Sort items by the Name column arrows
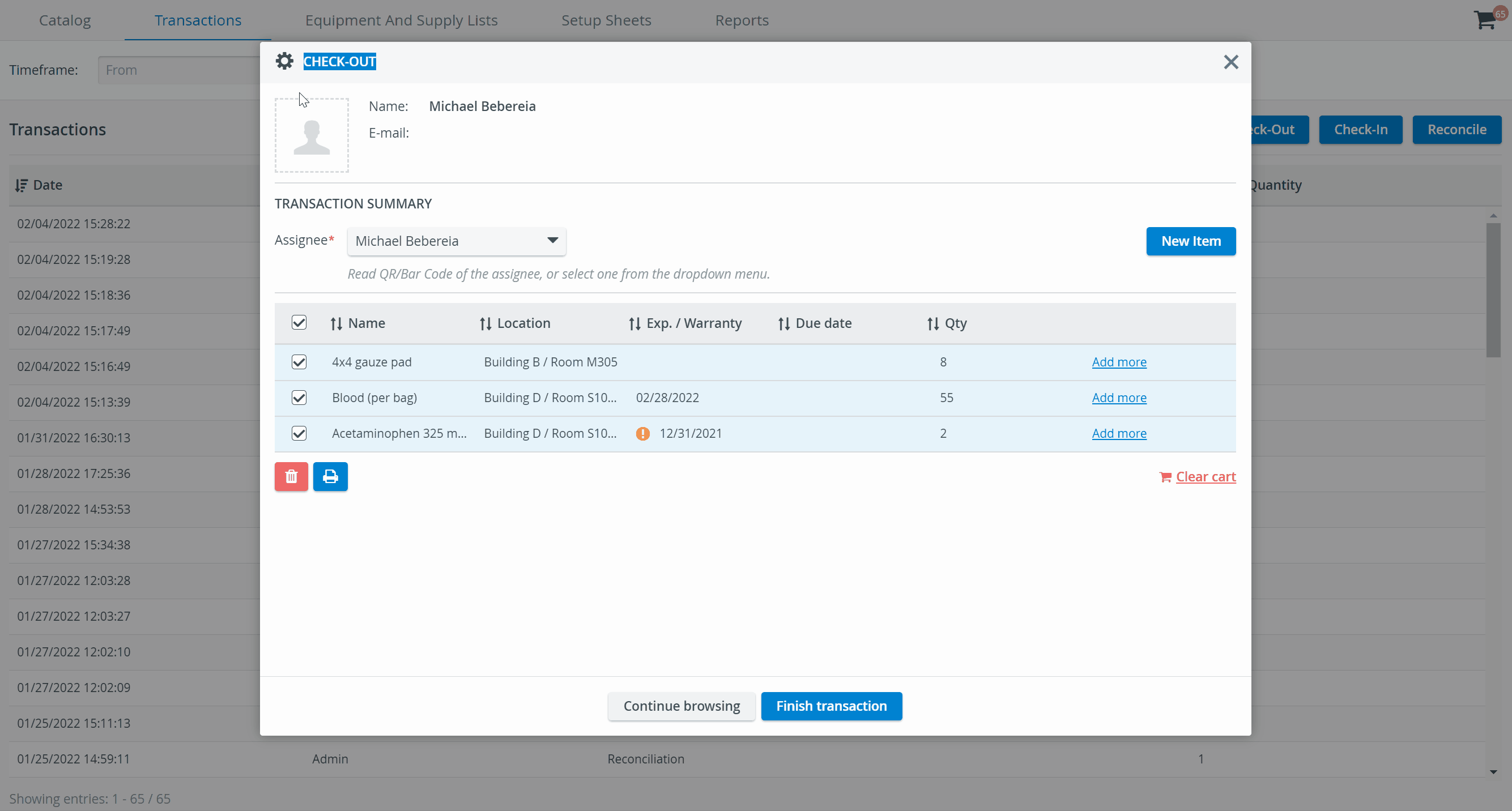 pos(337,323)
